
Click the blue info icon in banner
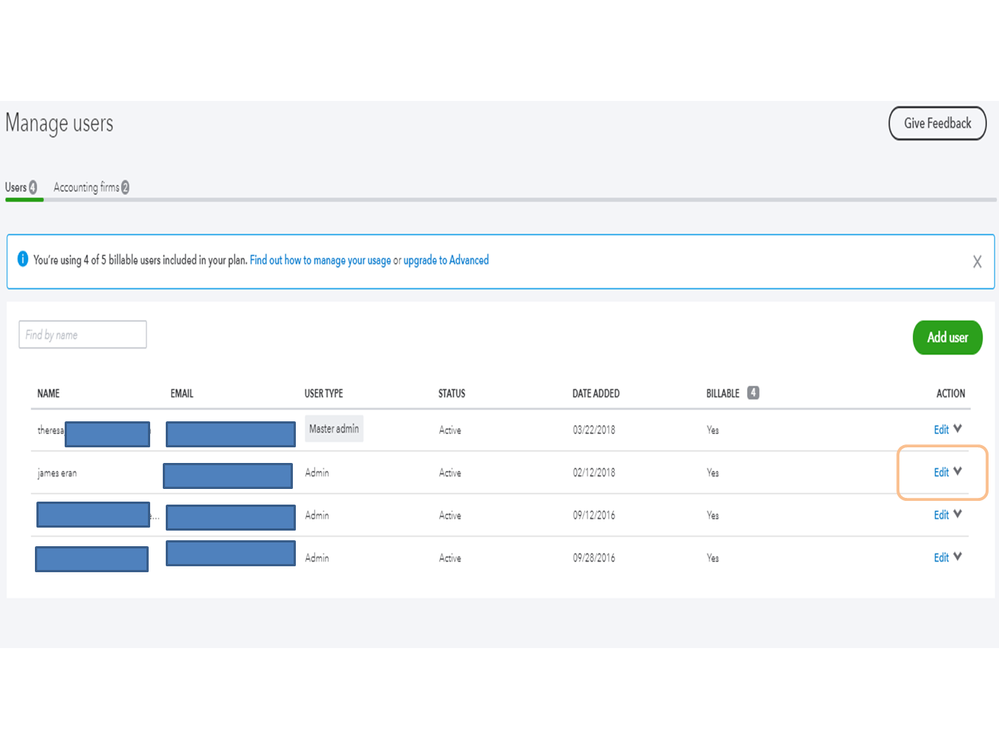click(x=23, y=260)
